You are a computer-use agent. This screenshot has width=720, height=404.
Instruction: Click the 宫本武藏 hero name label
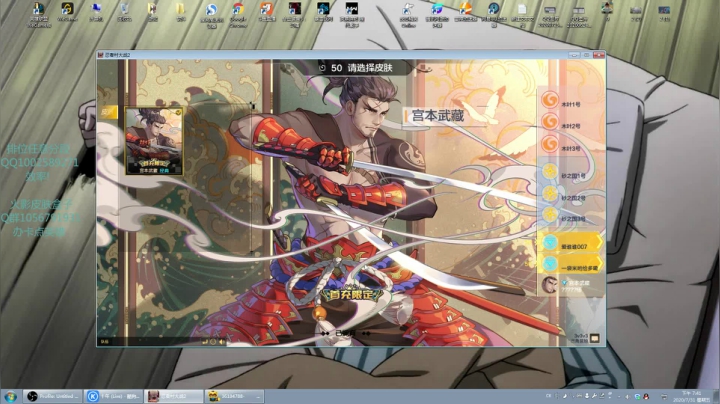[438, 116]
